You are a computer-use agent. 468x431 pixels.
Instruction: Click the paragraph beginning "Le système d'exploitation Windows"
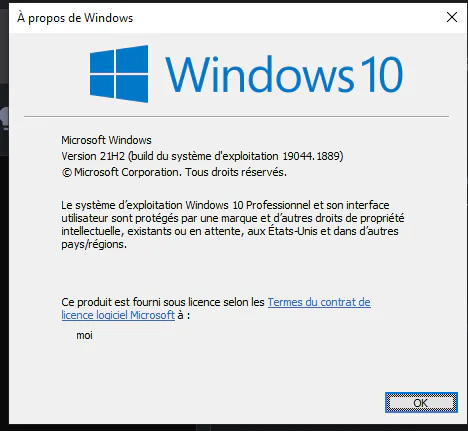233,224
